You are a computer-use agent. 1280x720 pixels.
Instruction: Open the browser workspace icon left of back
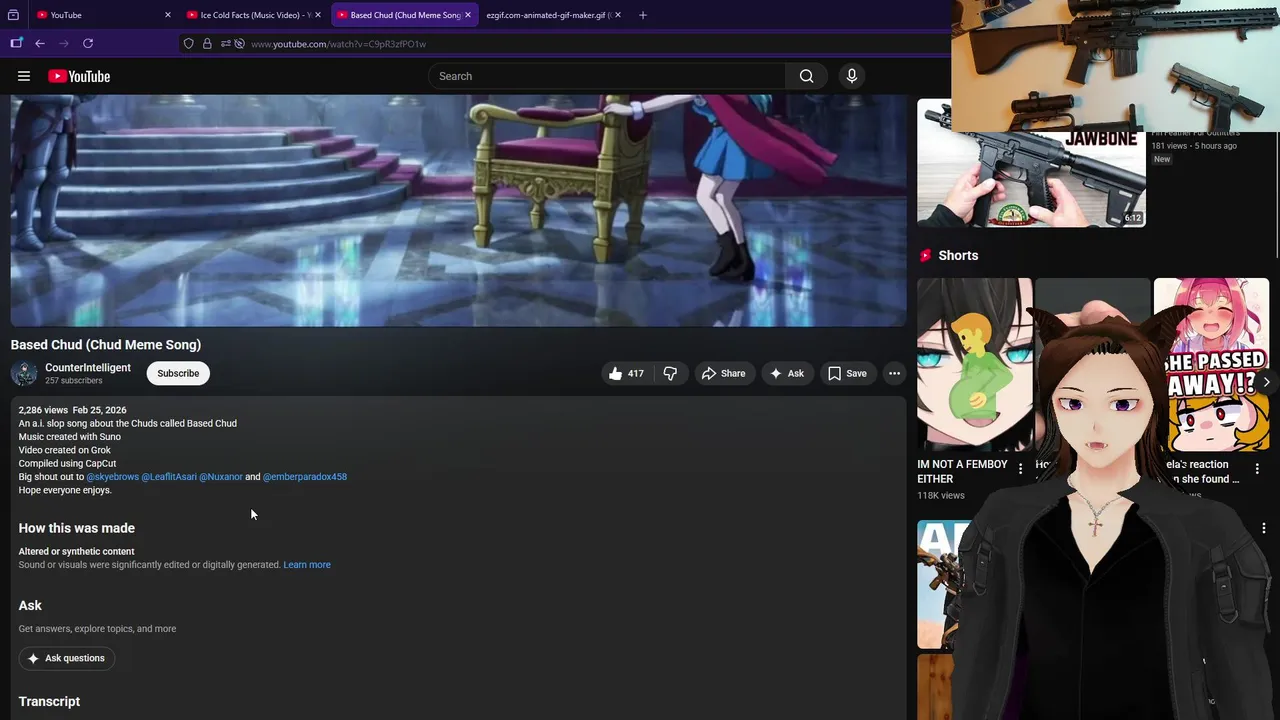click(16, 43)
